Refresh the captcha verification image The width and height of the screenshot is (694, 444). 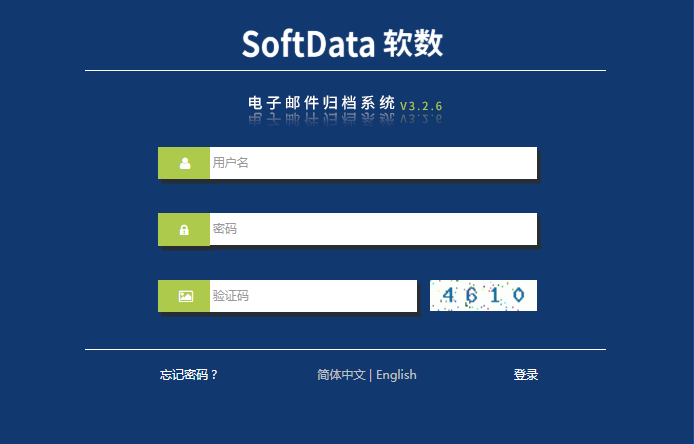483,296
